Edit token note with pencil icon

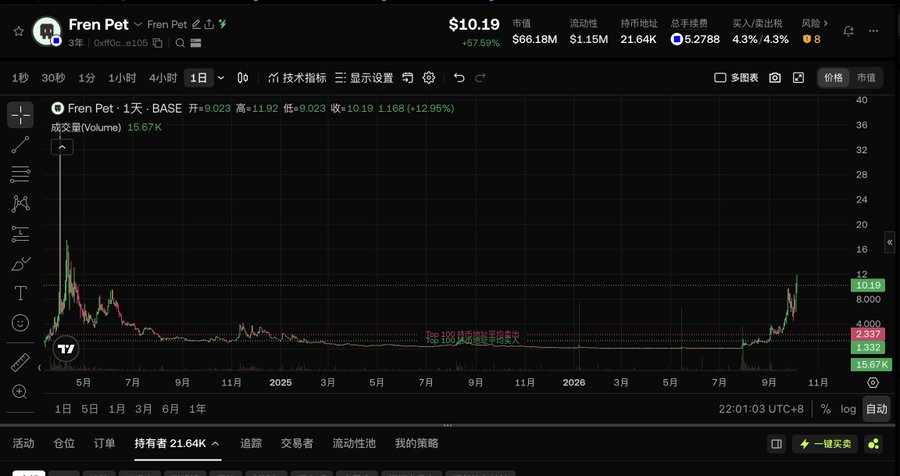[x=196, y=24]
